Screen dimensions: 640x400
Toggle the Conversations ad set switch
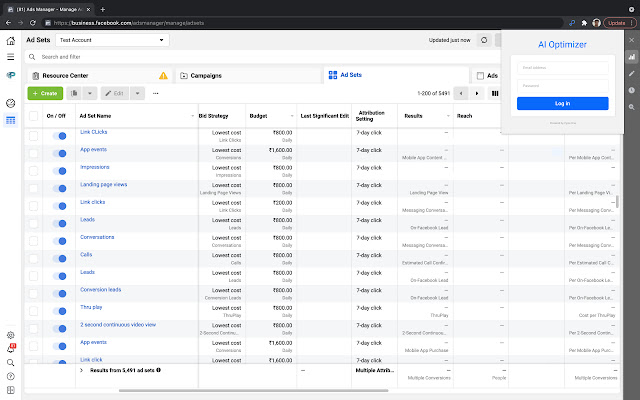click(60, 239)
